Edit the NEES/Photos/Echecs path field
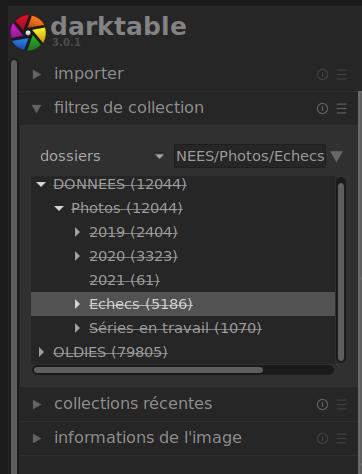 click(250, 156)
